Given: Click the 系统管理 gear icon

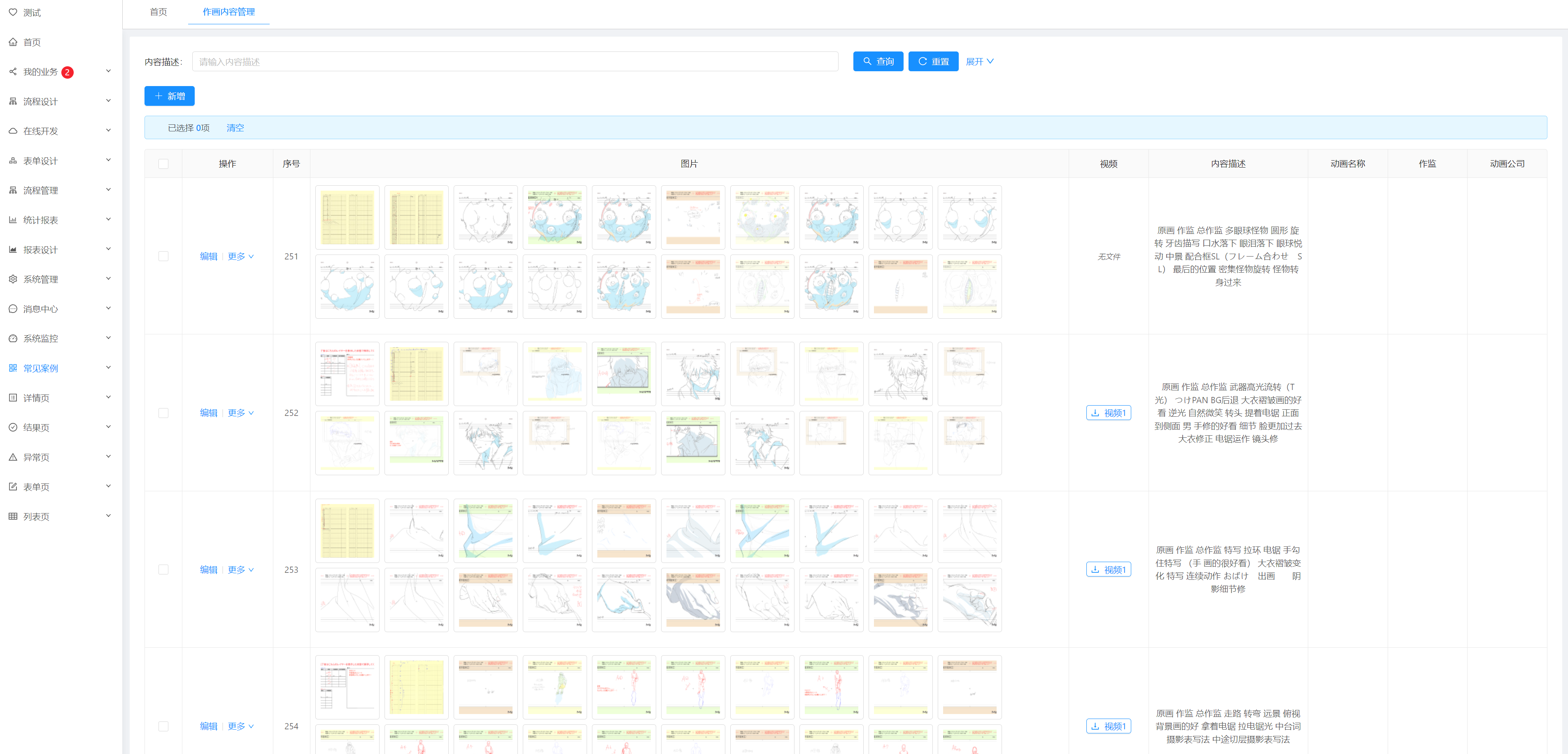Looking at the screenshot, I should 13,279.
